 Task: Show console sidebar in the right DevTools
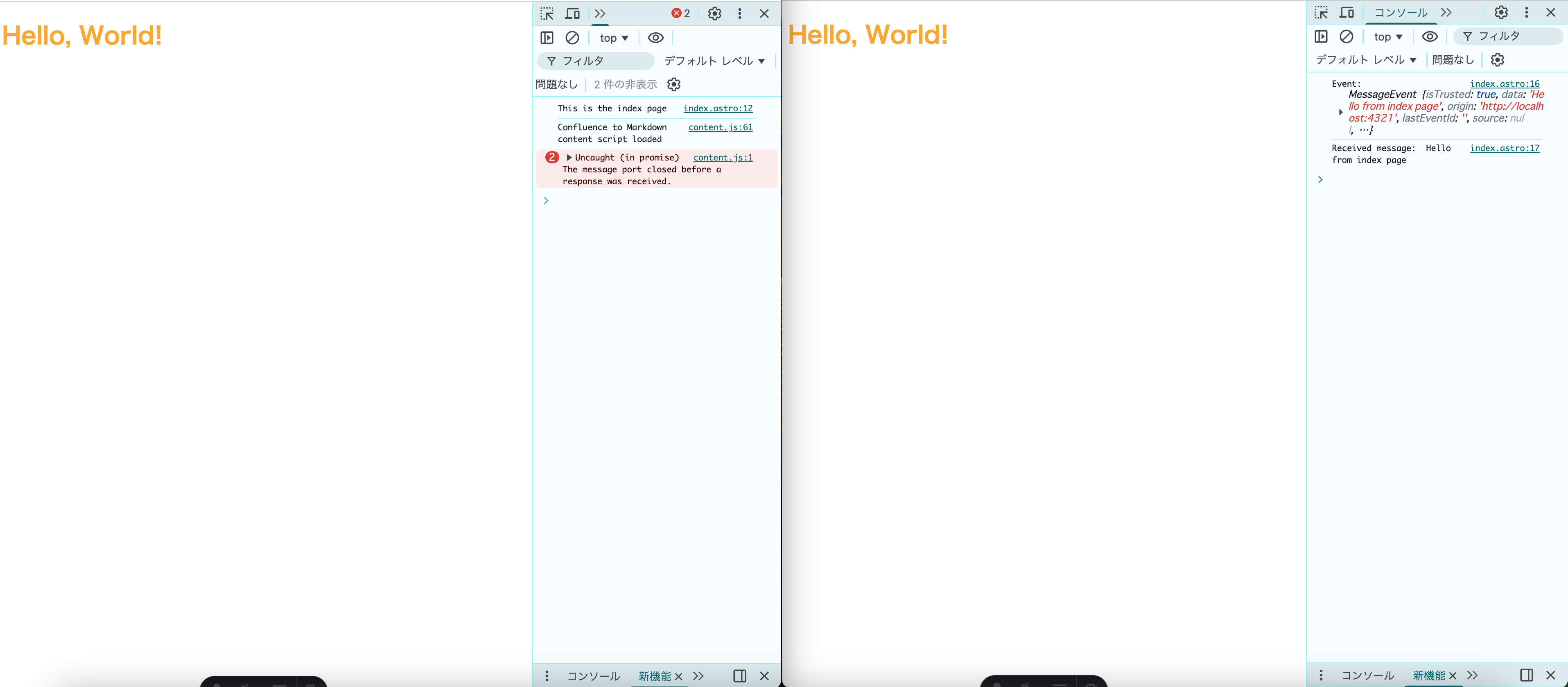point(1321,36)
